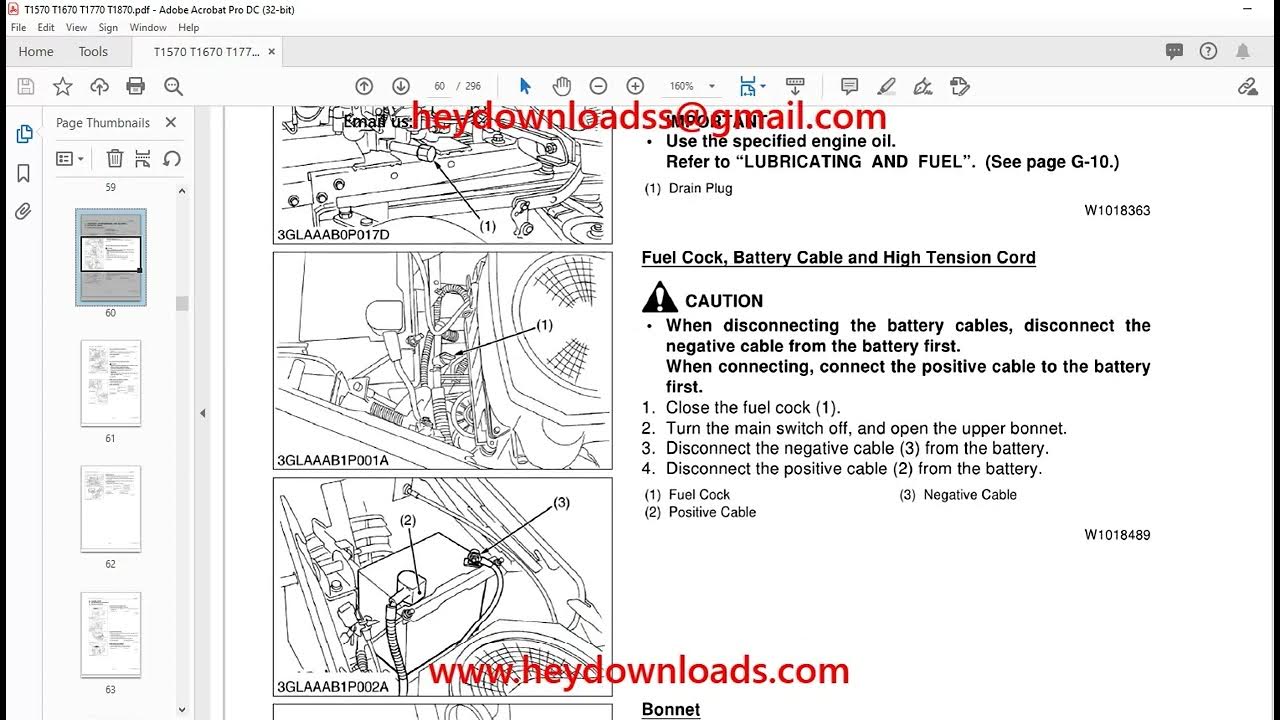Click heading Fuel Cock, Battery Cable

tap(838, 258)
